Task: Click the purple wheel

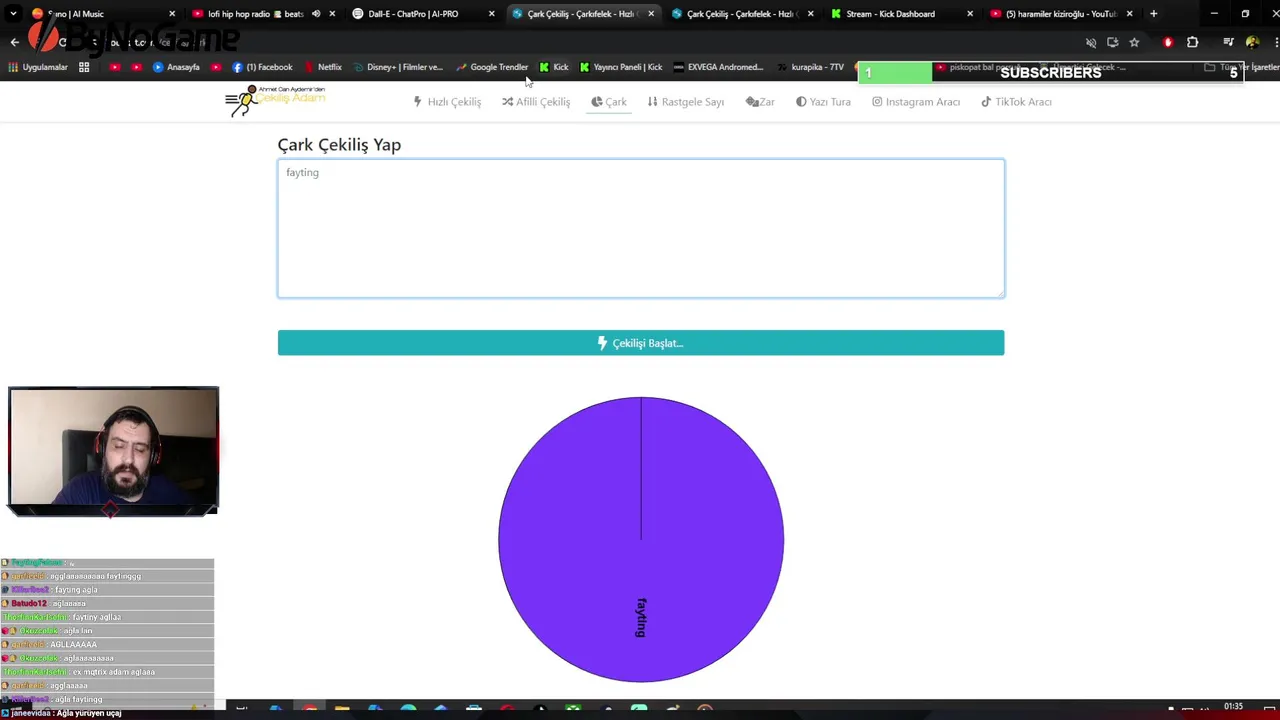Action: click(x=641, y=540)
